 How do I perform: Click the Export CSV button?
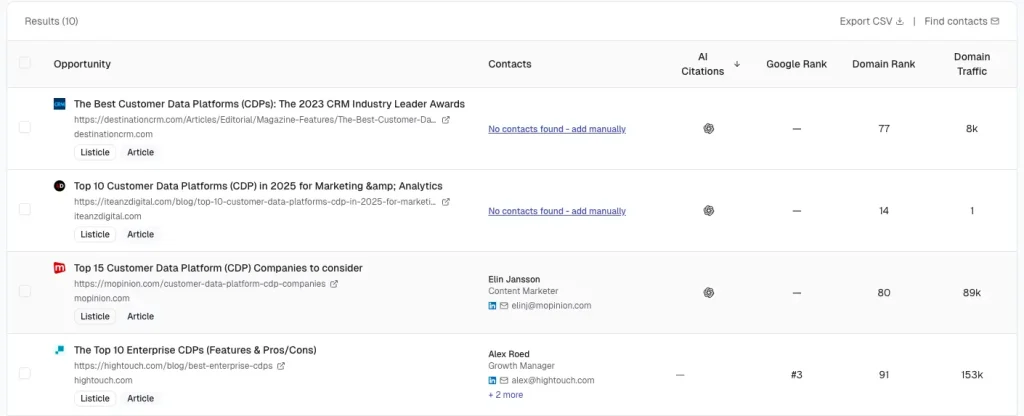872,22
